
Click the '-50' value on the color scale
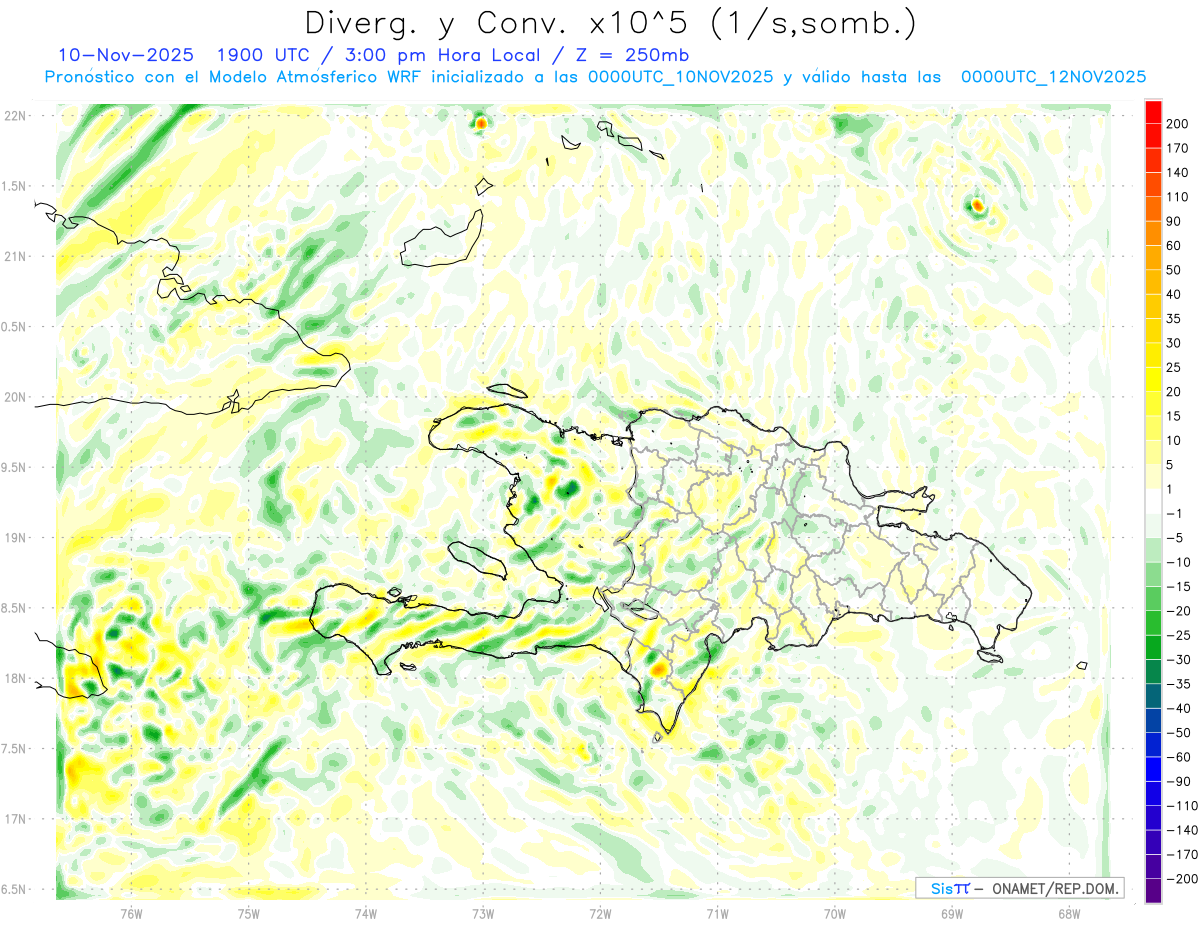(x=1177, y=733)
